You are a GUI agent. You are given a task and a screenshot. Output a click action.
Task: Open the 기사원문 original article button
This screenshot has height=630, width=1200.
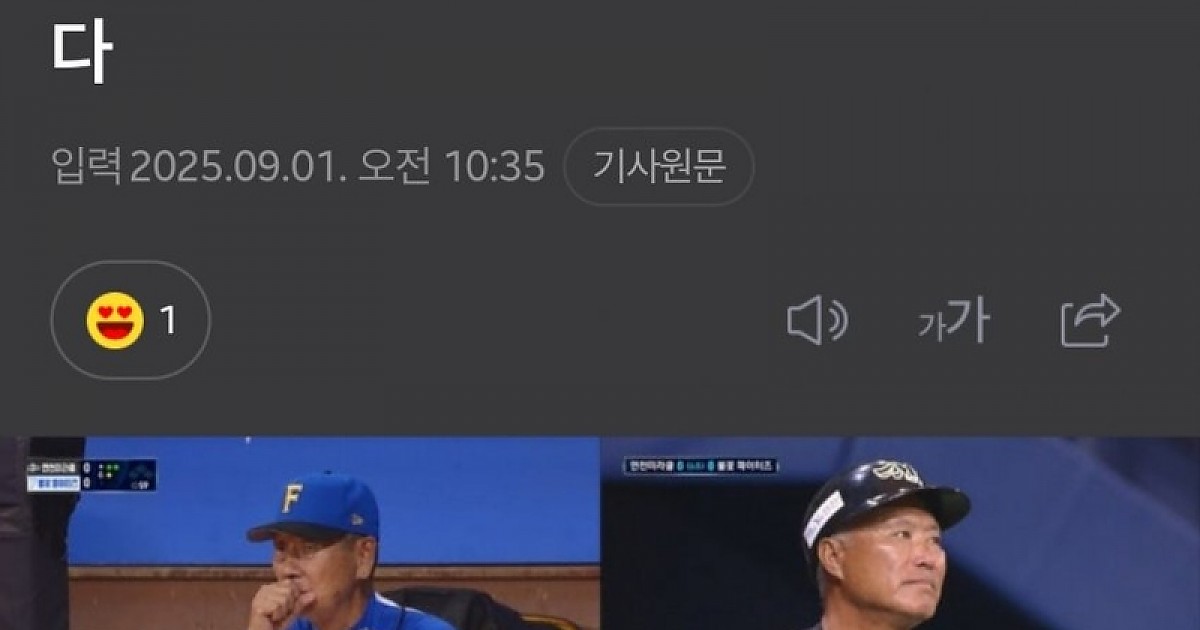(658, 167)
